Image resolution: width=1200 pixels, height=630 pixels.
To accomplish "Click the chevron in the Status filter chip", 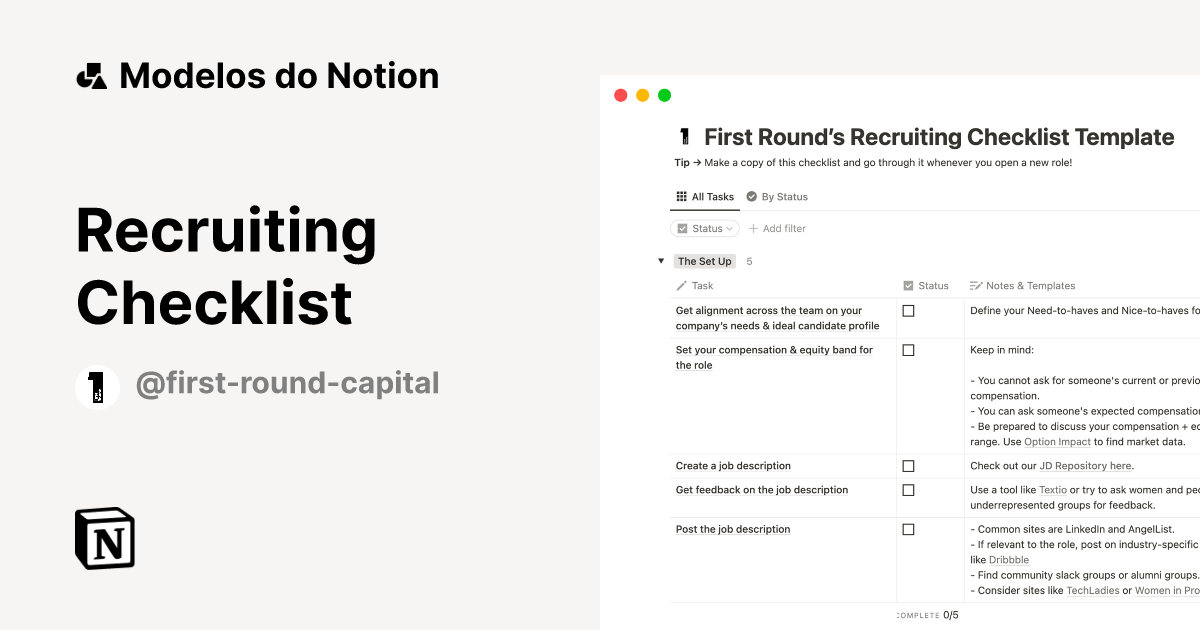I will [x=731, y=228].
